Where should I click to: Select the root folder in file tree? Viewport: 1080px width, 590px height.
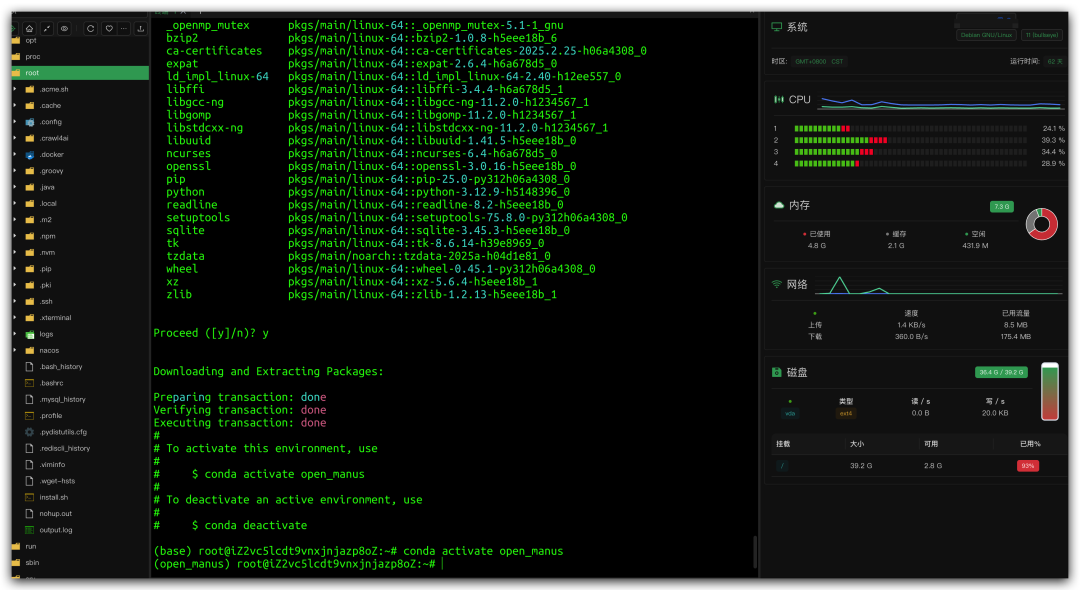click(x=32, y=73)
